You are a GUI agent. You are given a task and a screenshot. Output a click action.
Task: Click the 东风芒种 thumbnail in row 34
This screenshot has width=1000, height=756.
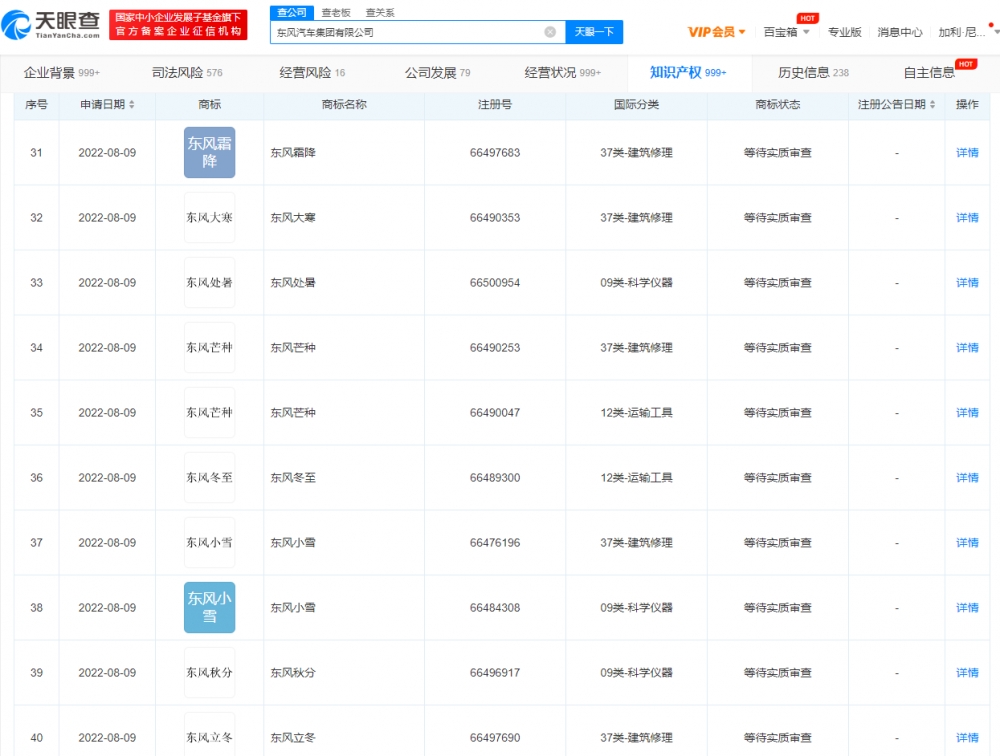[209, 348]
